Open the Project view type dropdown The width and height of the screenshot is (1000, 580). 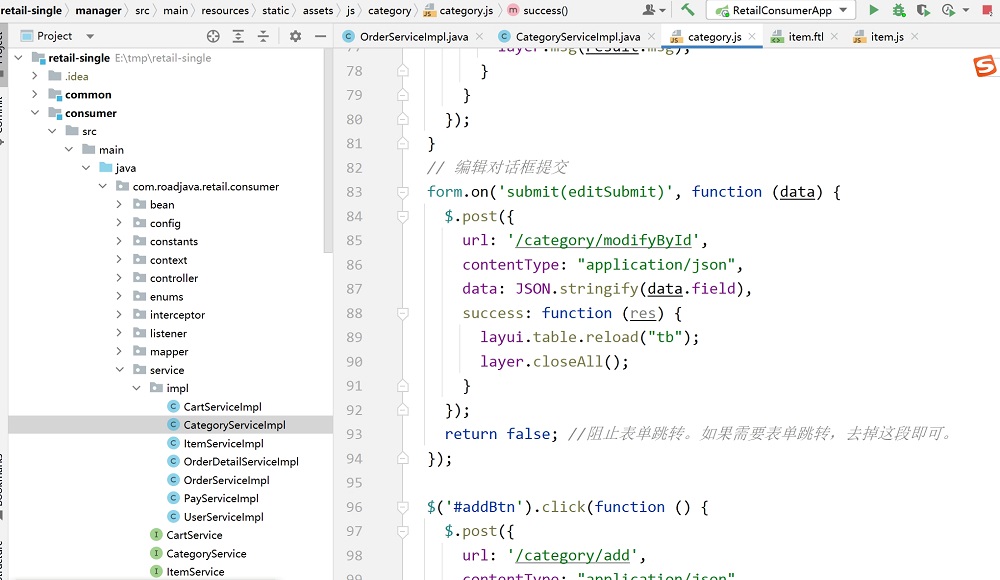[x=90, y=36]
